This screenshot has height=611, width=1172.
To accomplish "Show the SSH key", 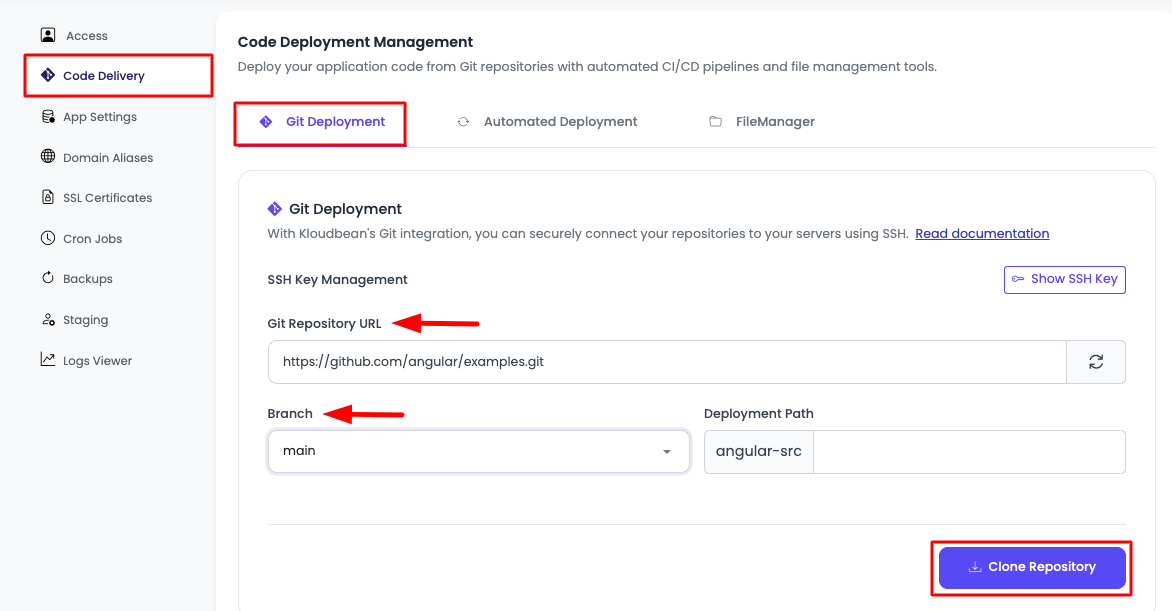I will pos(1064,279).
